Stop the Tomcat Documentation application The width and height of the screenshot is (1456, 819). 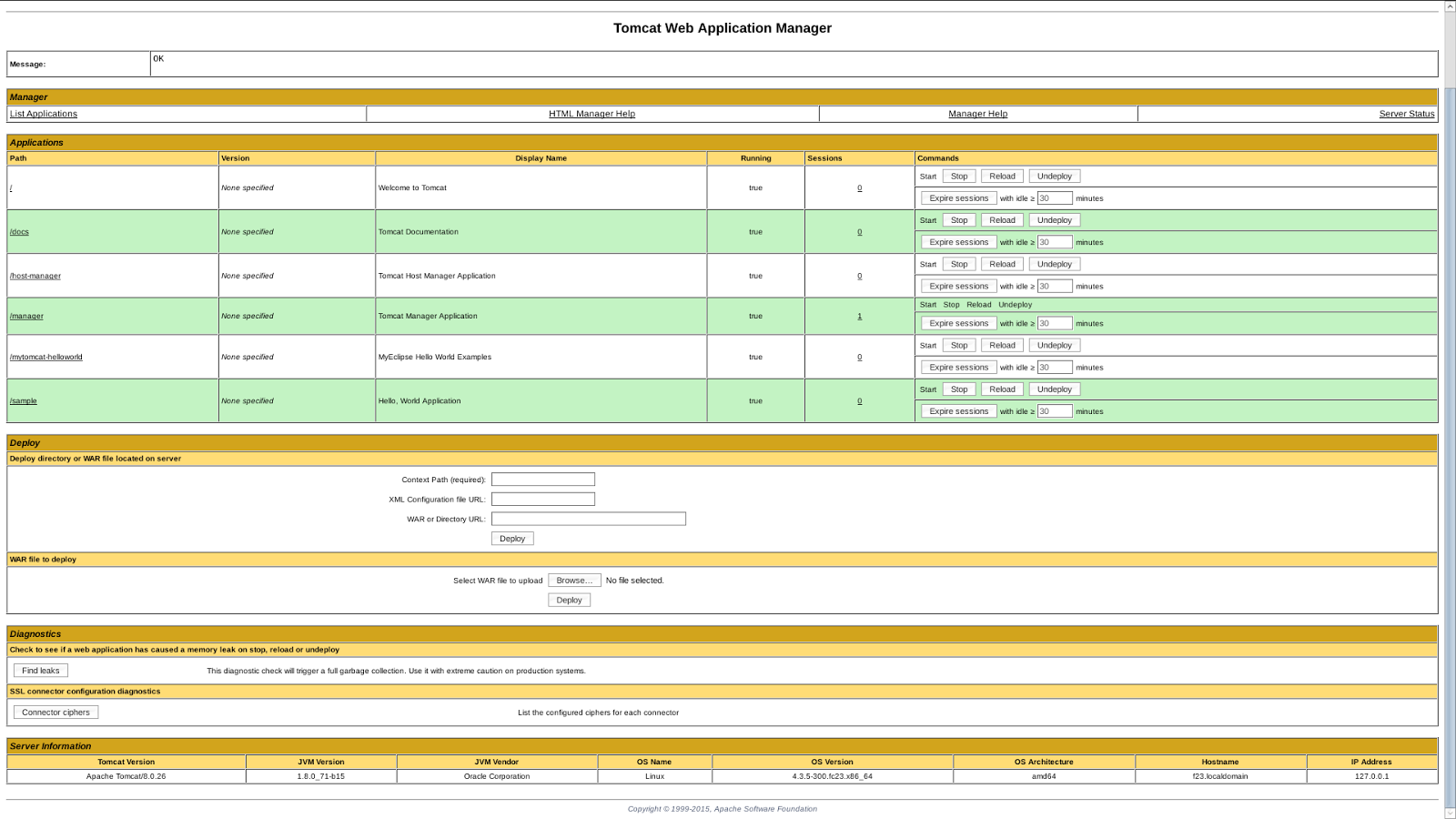click(959, 220)
